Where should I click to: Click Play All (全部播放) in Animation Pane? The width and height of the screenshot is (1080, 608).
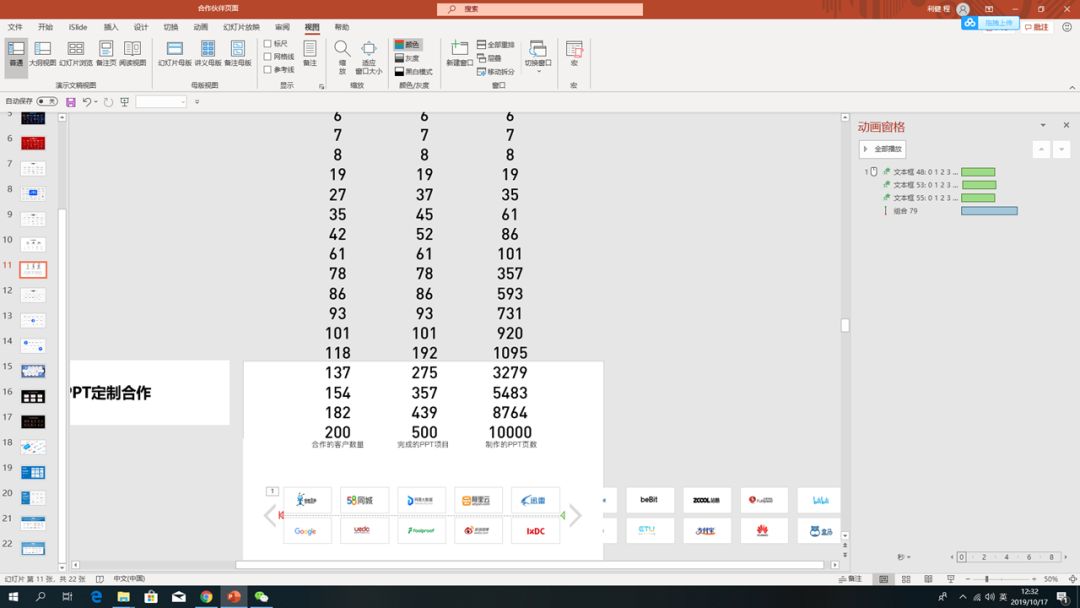[x=882, y=149]
